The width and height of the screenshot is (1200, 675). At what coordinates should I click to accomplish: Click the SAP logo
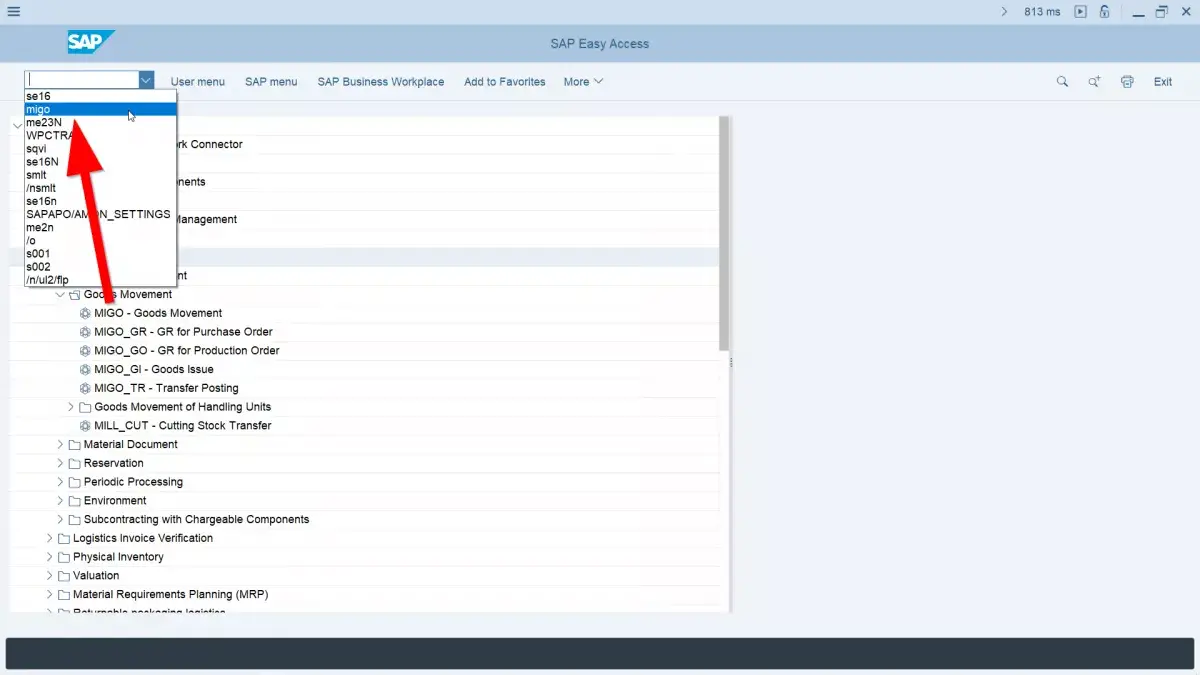tap(91, 43)
